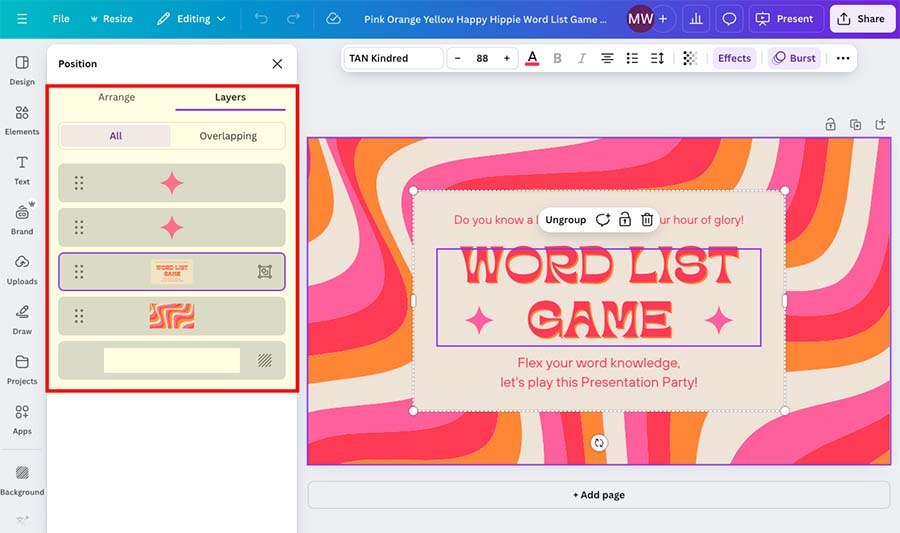This screenshot has width=900, height=533.
Task: Select the wavy pattern layer
Action: (x=172, y=316)
